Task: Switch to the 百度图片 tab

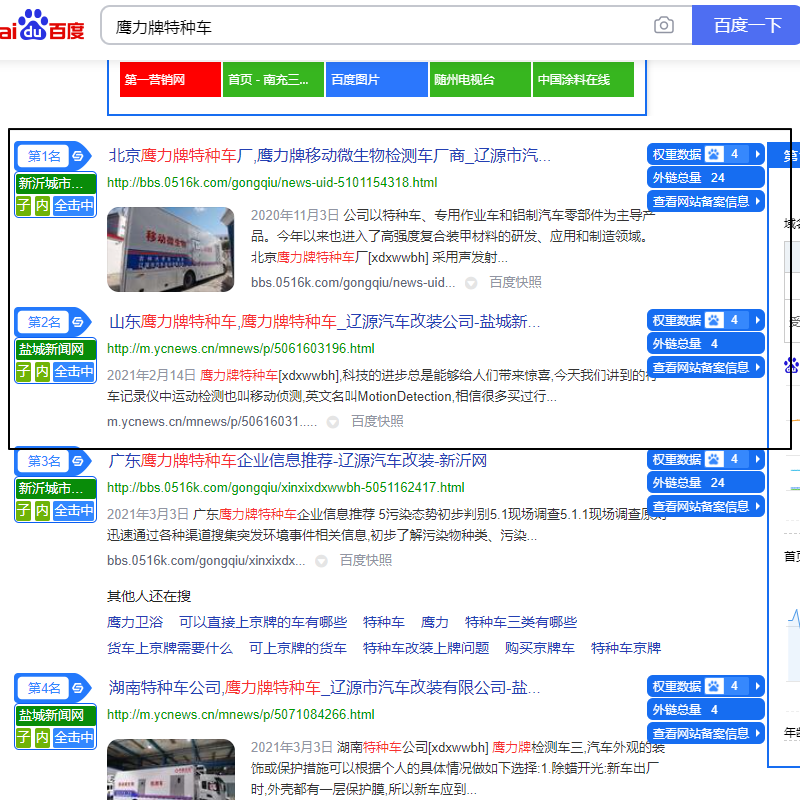Action: coord(377,80)
